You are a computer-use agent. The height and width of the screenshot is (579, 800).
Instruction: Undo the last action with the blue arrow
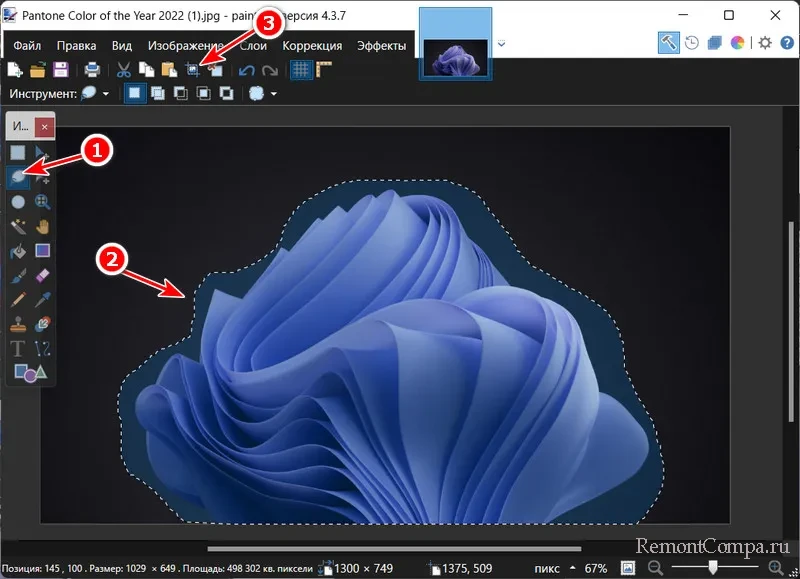(x=247, y=70)
